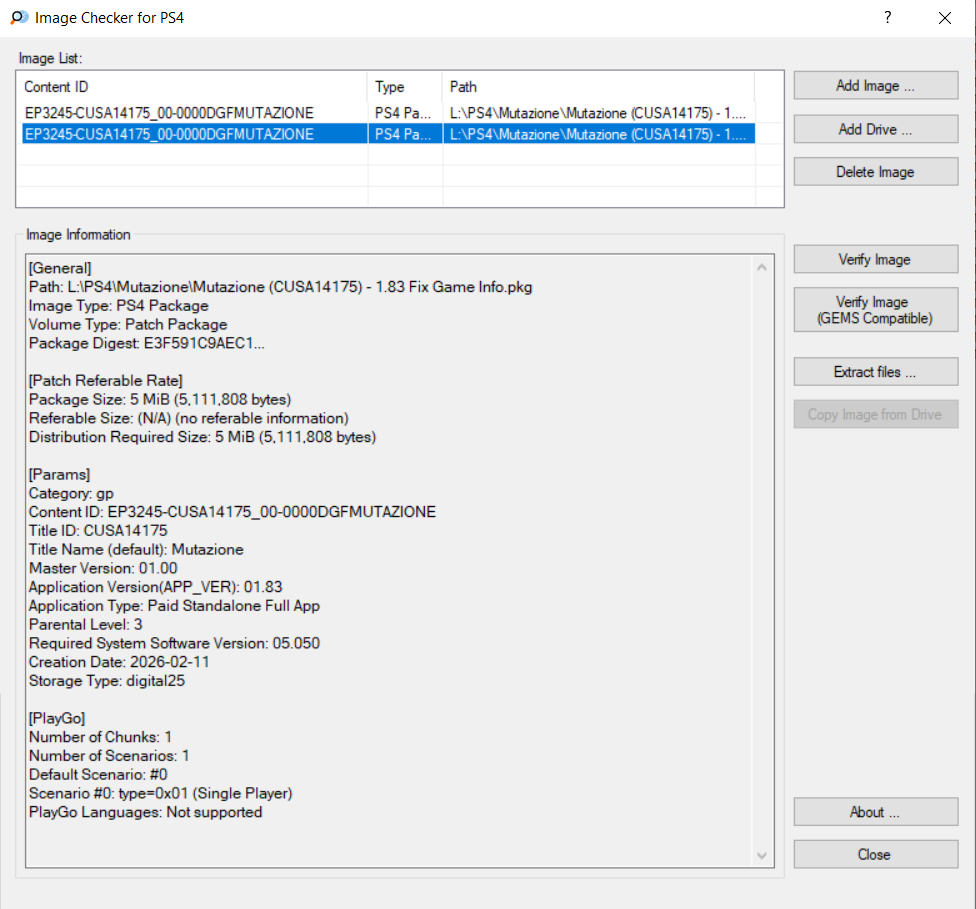Click Verify Image (GEMS Compatible) button
Screen dimensions: 976x909
pyautogui.click(x=875, y=310)
